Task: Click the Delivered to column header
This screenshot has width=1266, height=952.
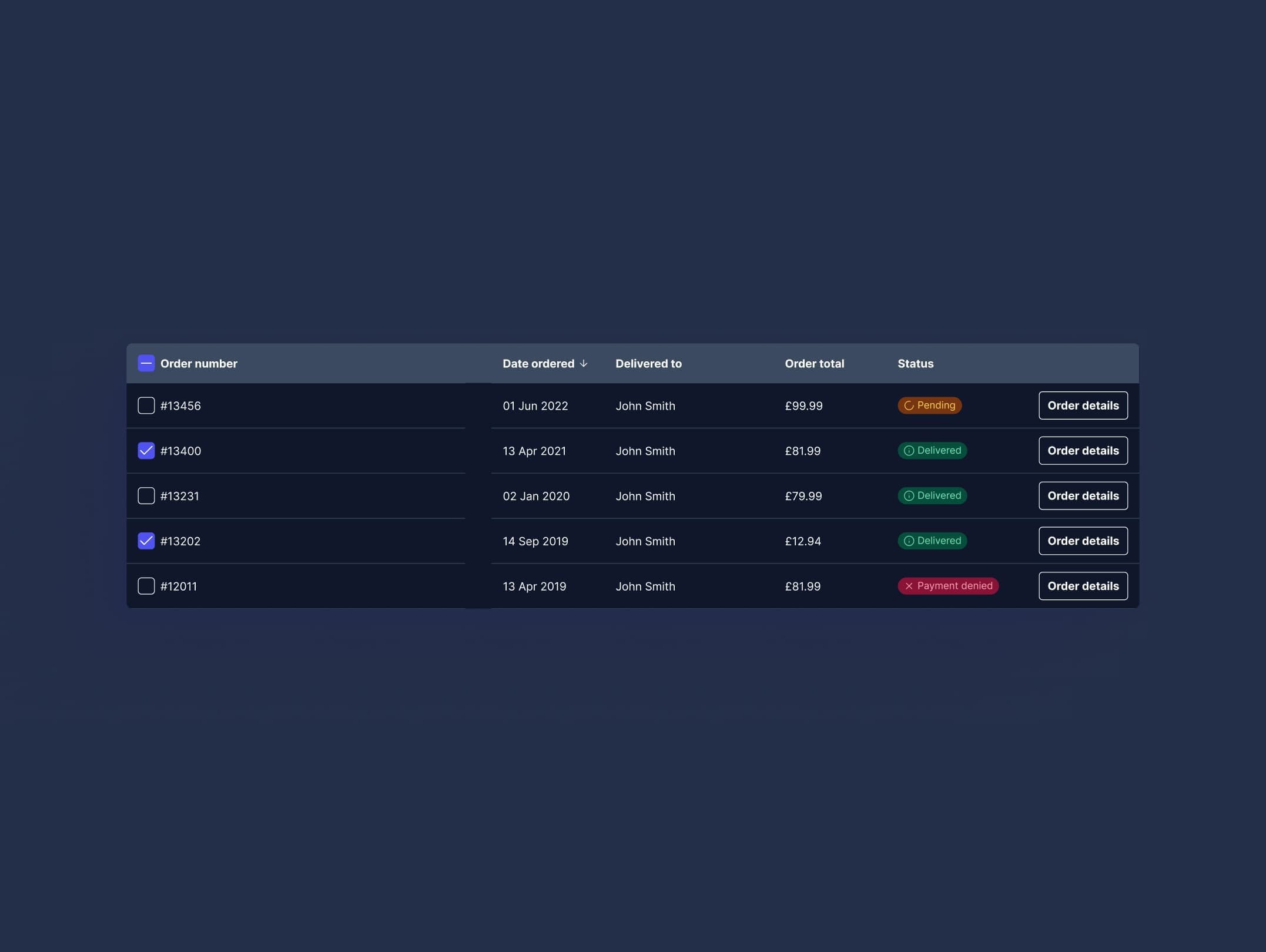Action: [648, 364]
